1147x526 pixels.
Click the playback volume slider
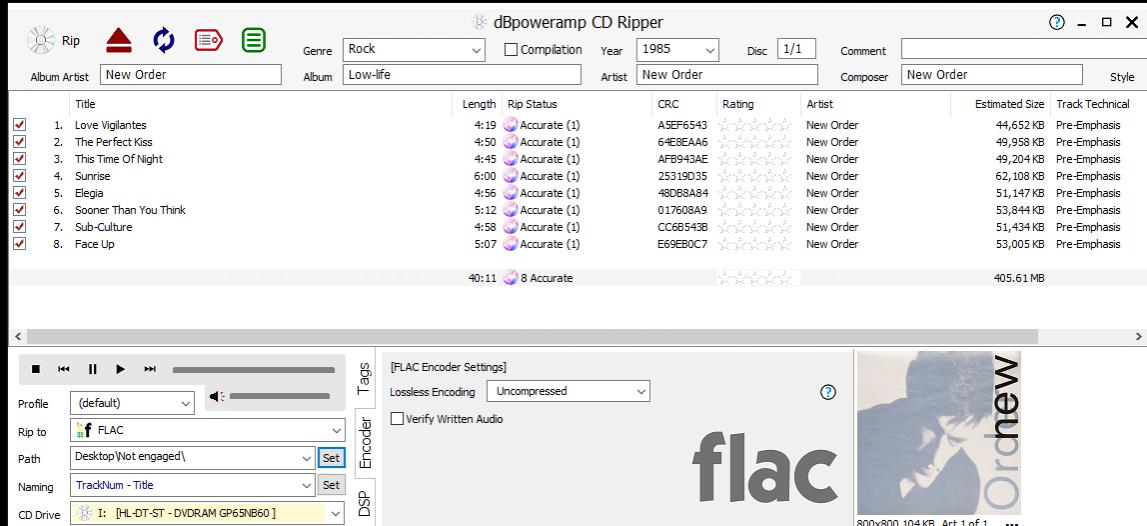(x=281, y=398)
